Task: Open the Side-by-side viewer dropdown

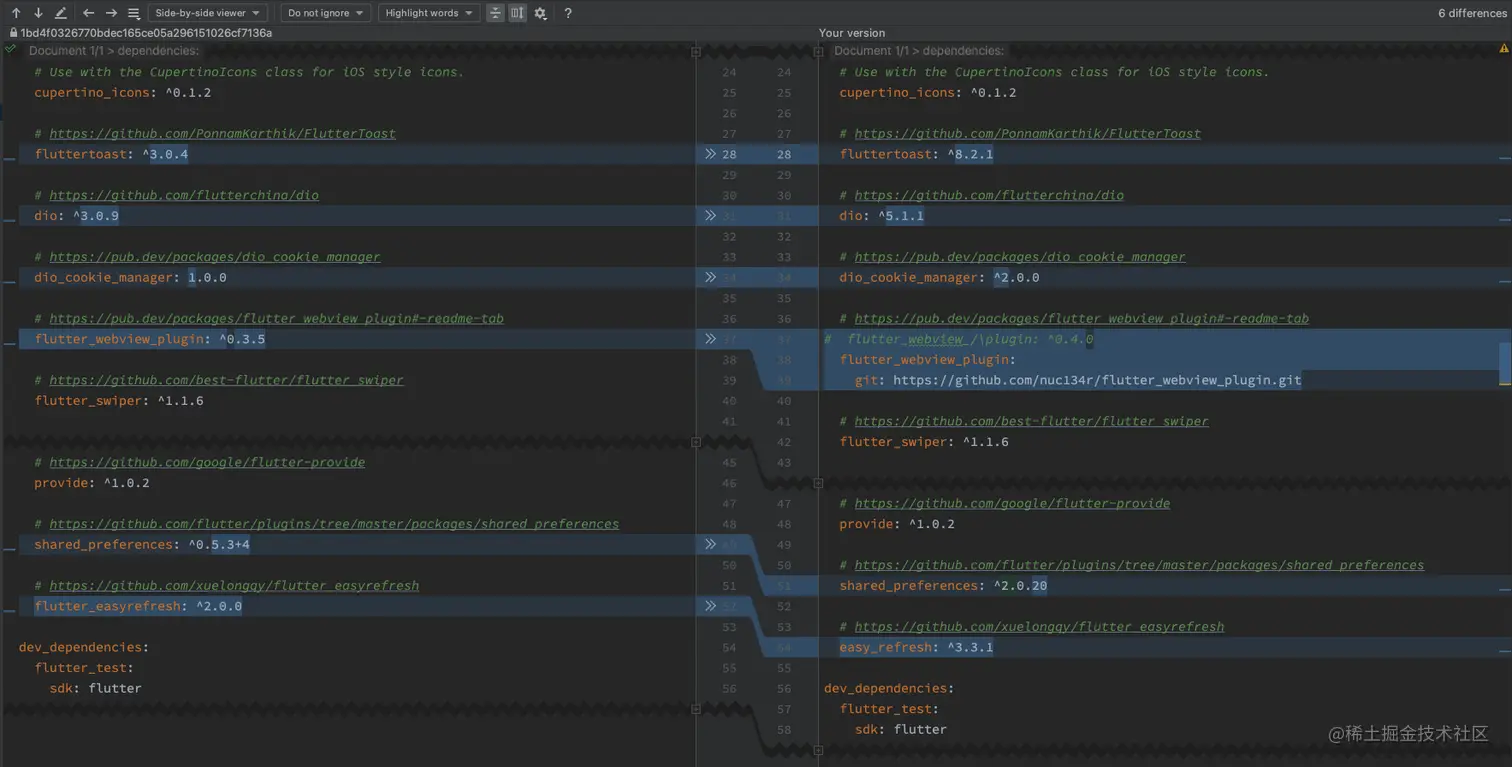Action: coord(207,13)
